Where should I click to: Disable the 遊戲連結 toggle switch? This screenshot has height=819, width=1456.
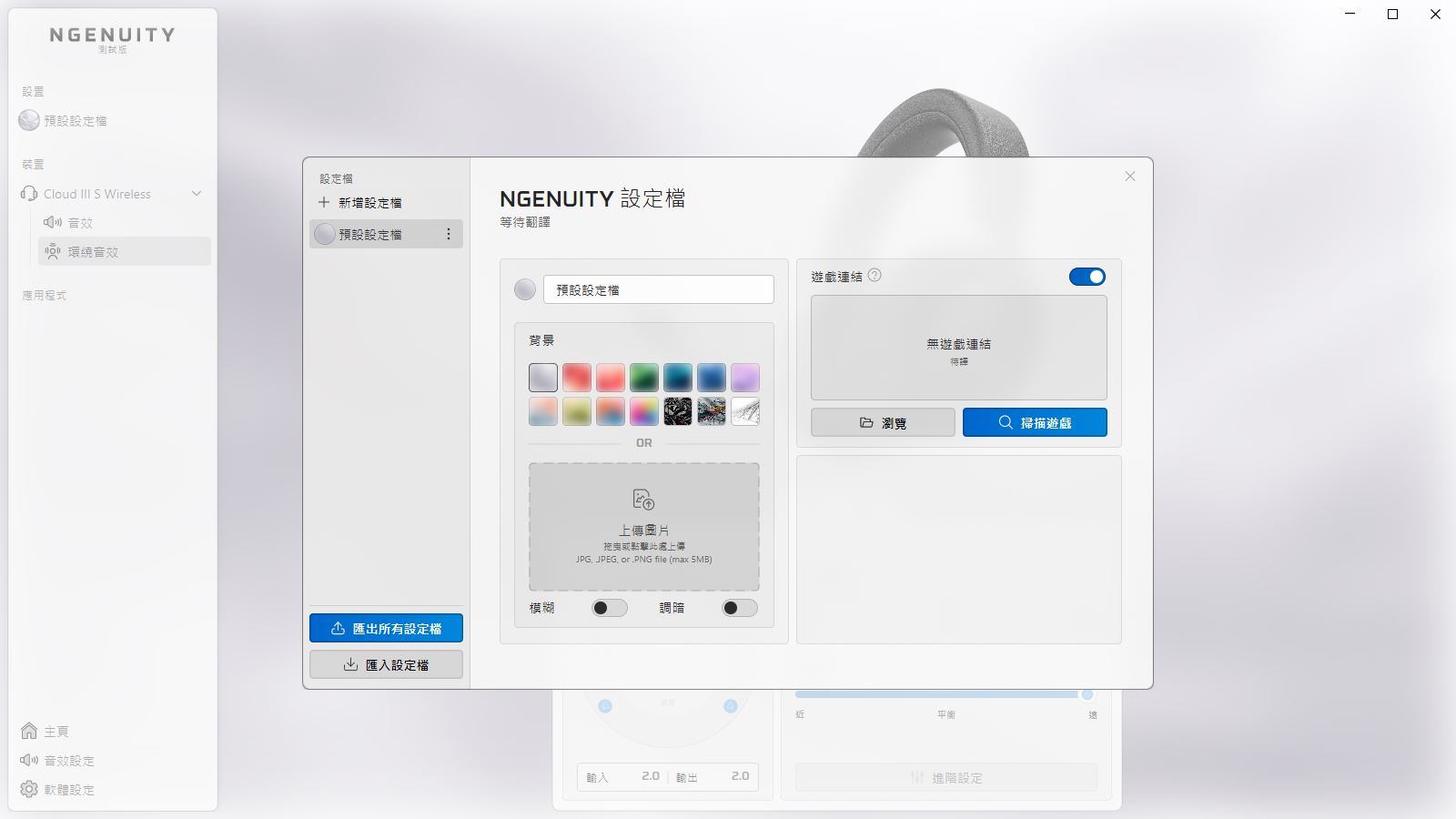1087,277
